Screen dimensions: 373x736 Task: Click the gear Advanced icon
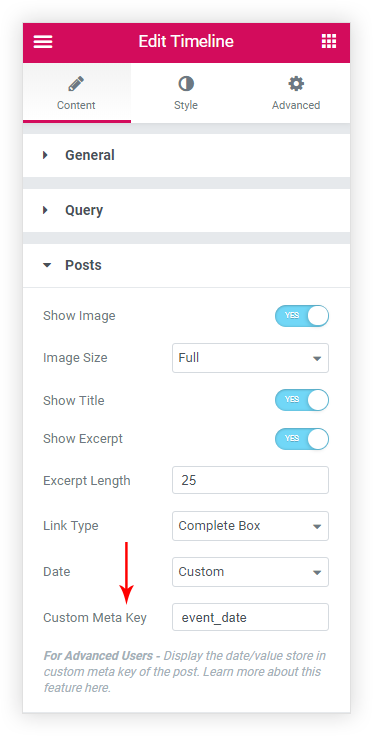[x=296, y=84]
